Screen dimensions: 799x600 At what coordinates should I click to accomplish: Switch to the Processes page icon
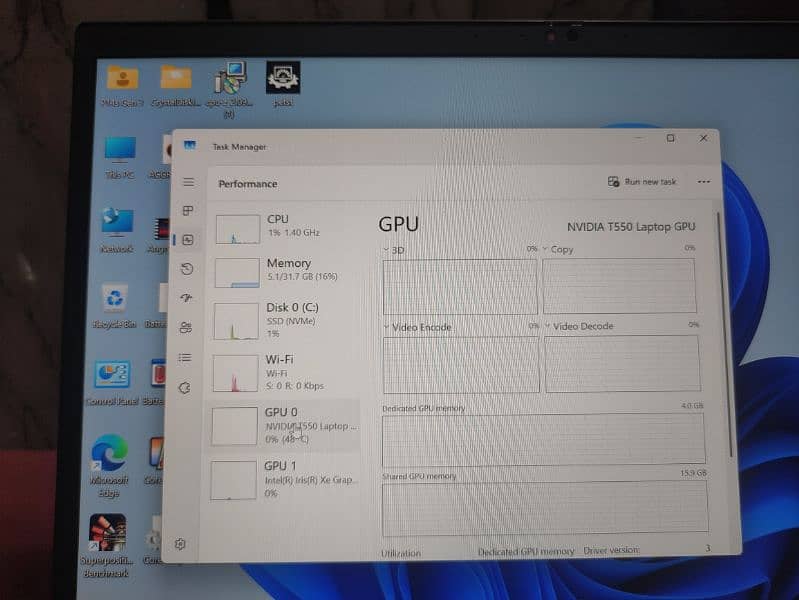coord(188,211)
